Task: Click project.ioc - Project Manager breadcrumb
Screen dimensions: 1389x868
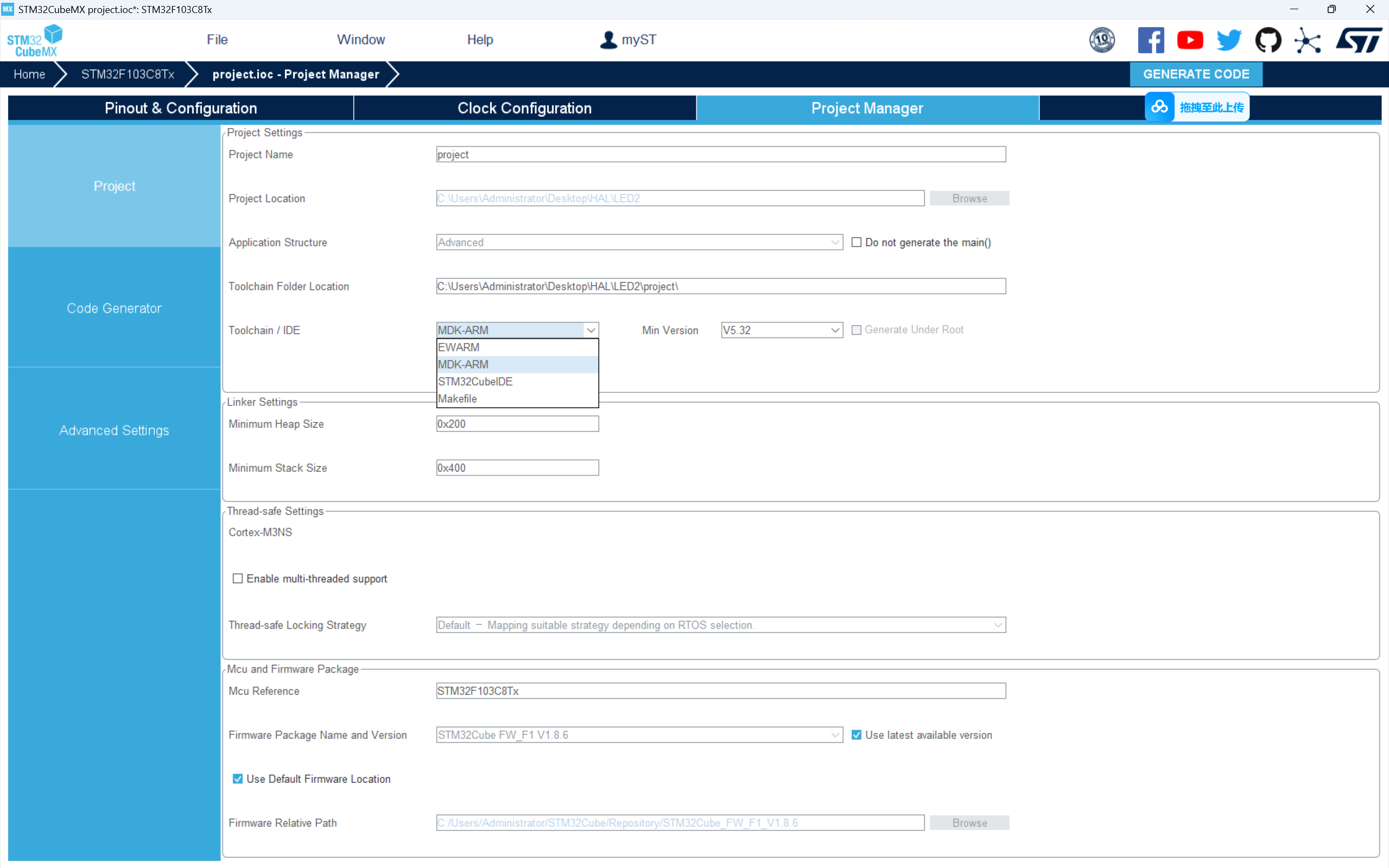Action: tap(296, 74)
